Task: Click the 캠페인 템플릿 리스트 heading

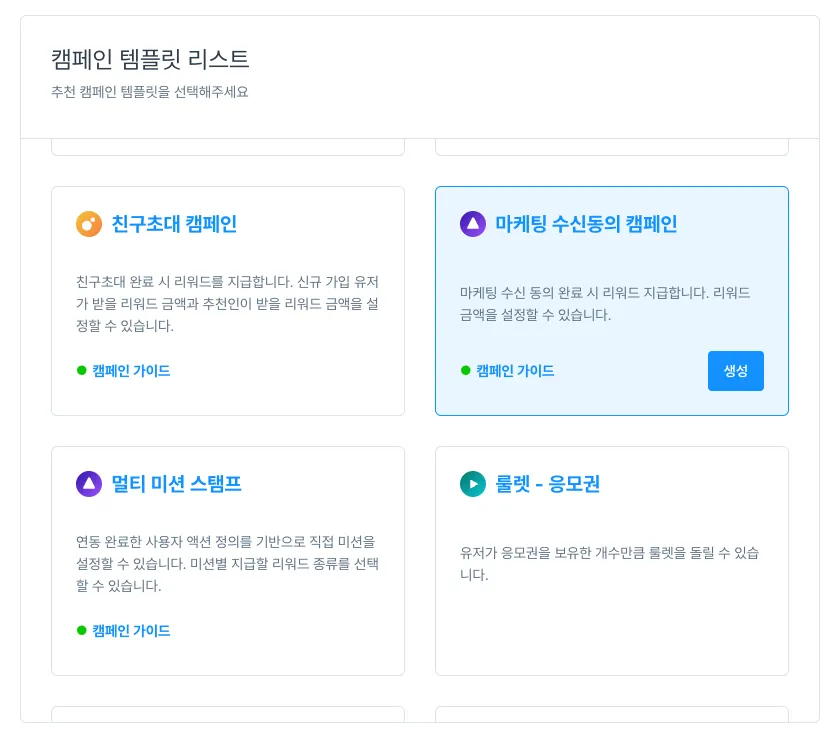Action: [150, 59]
